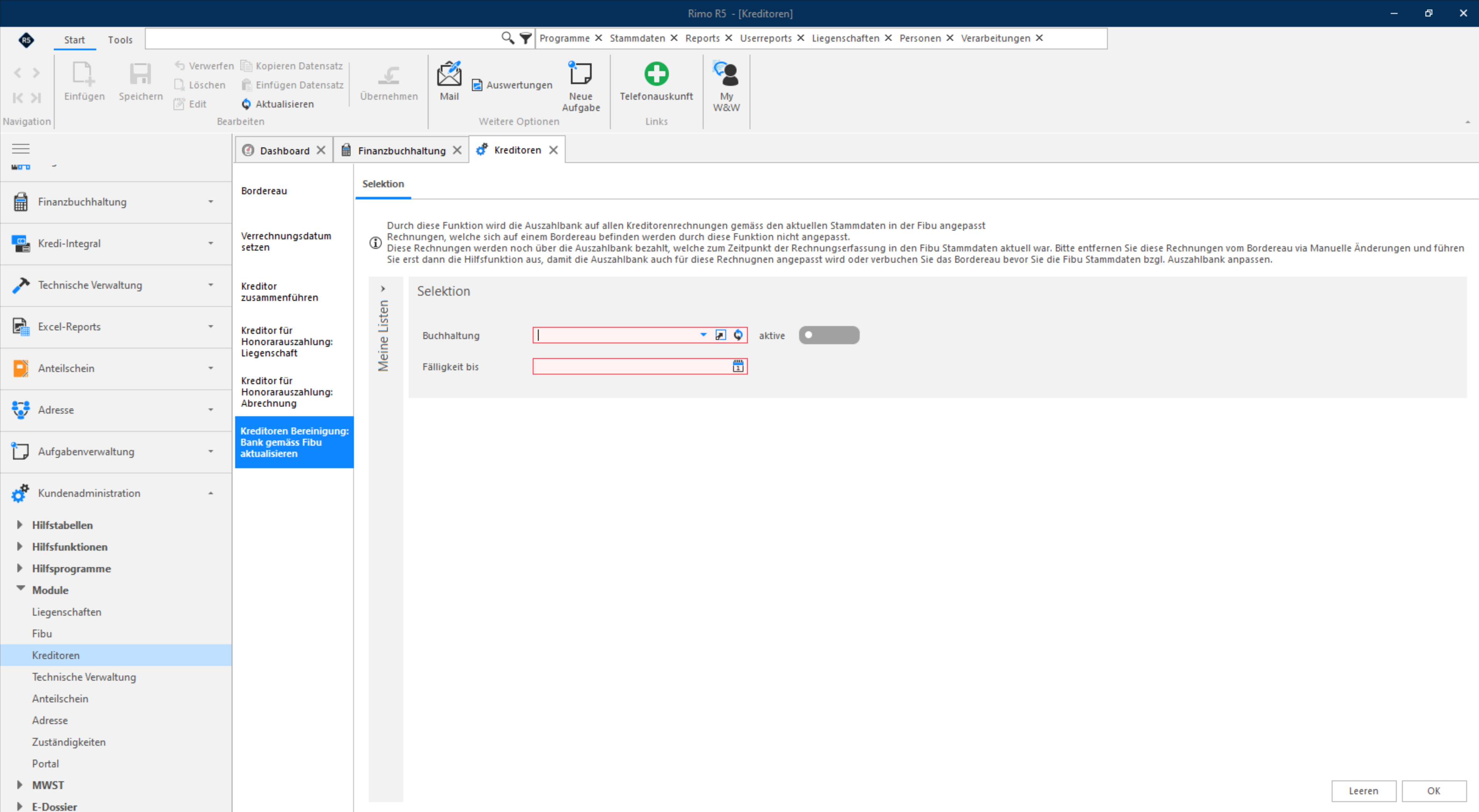Remove the Reports filter tag
The height and width of the screenshot is (812, 1479).
[x=729, y=38]
